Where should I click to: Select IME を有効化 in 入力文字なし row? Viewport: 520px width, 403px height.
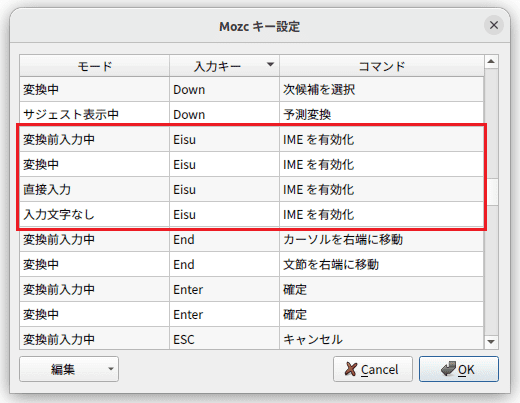(x=381, y=214)
